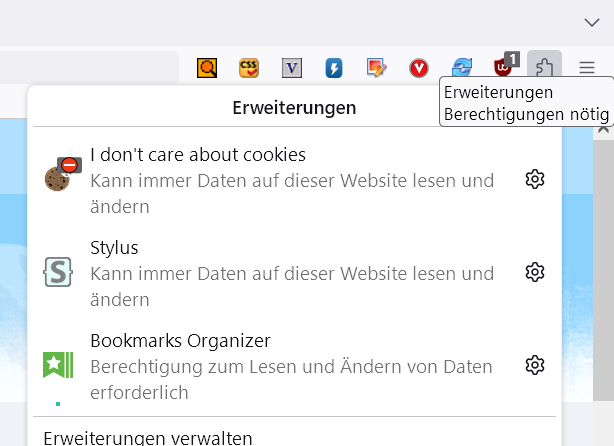Expand the list-all-tabs chevron

(591, 22)
